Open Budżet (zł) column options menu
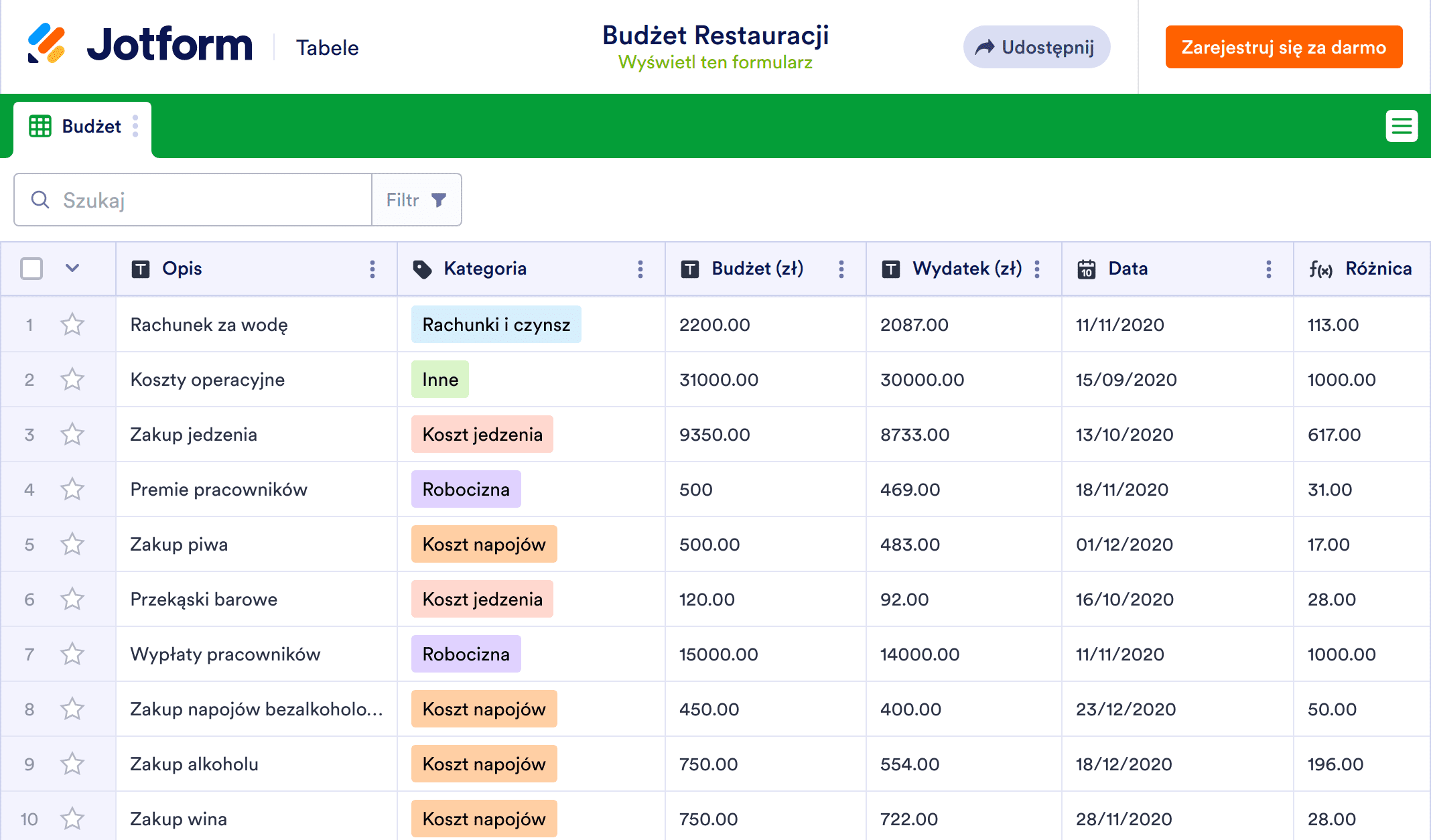Screen dimensions: 1431x840 pyautogui.click(x=841, y=269)
